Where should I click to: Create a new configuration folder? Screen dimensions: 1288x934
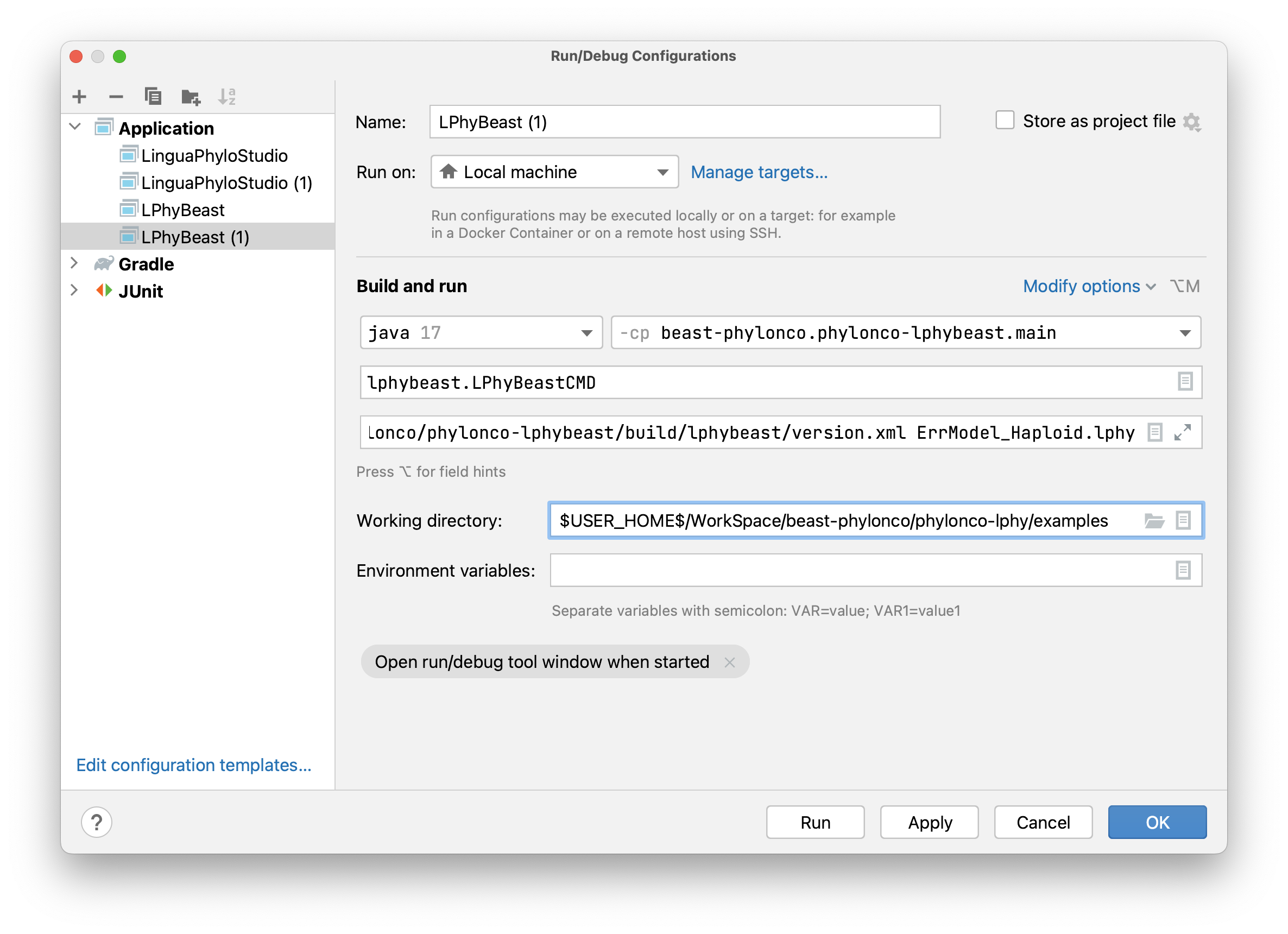tap(190, 97)
